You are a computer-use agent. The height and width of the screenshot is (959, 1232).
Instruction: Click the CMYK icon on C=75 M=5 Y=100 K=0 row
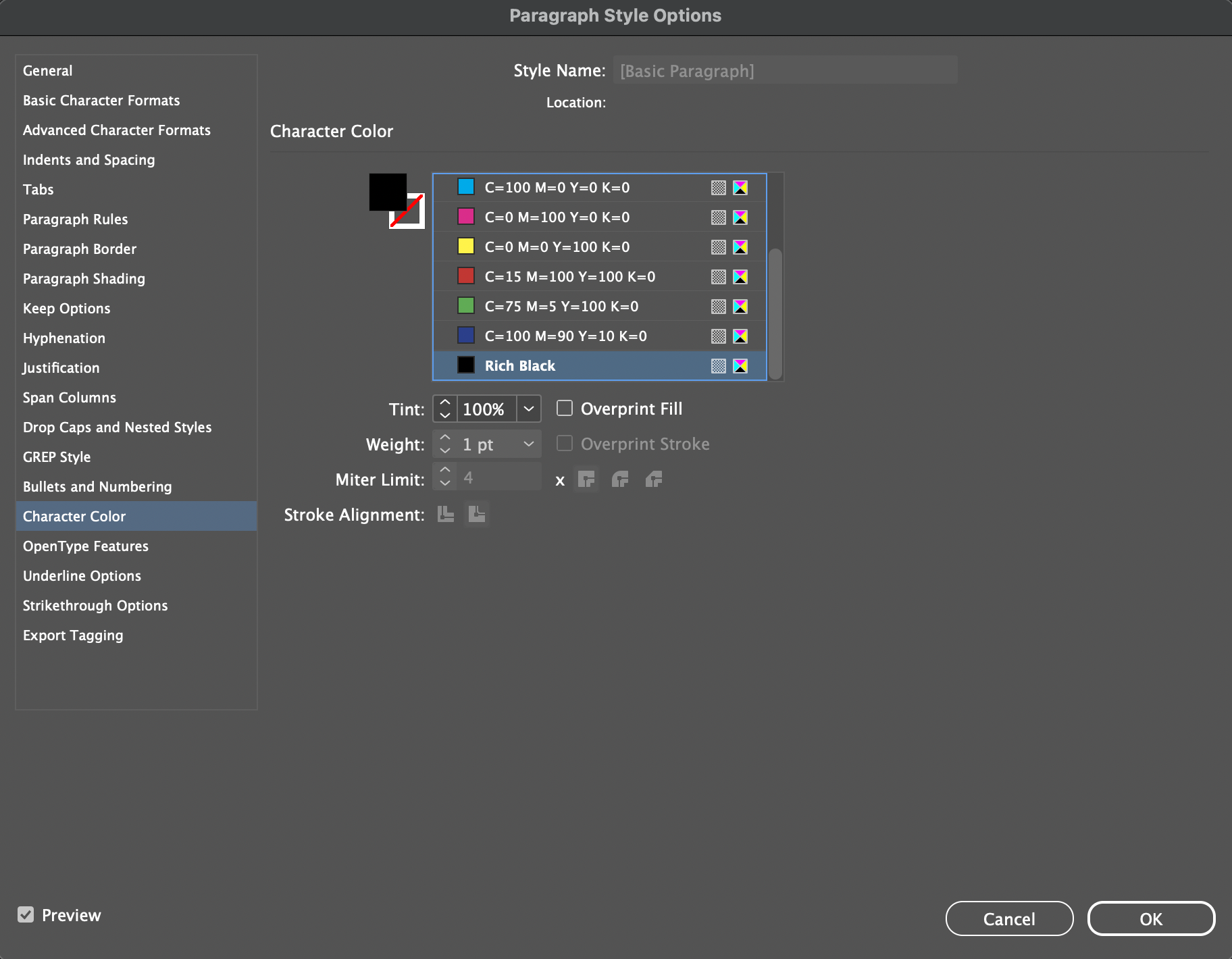[740, 307]
